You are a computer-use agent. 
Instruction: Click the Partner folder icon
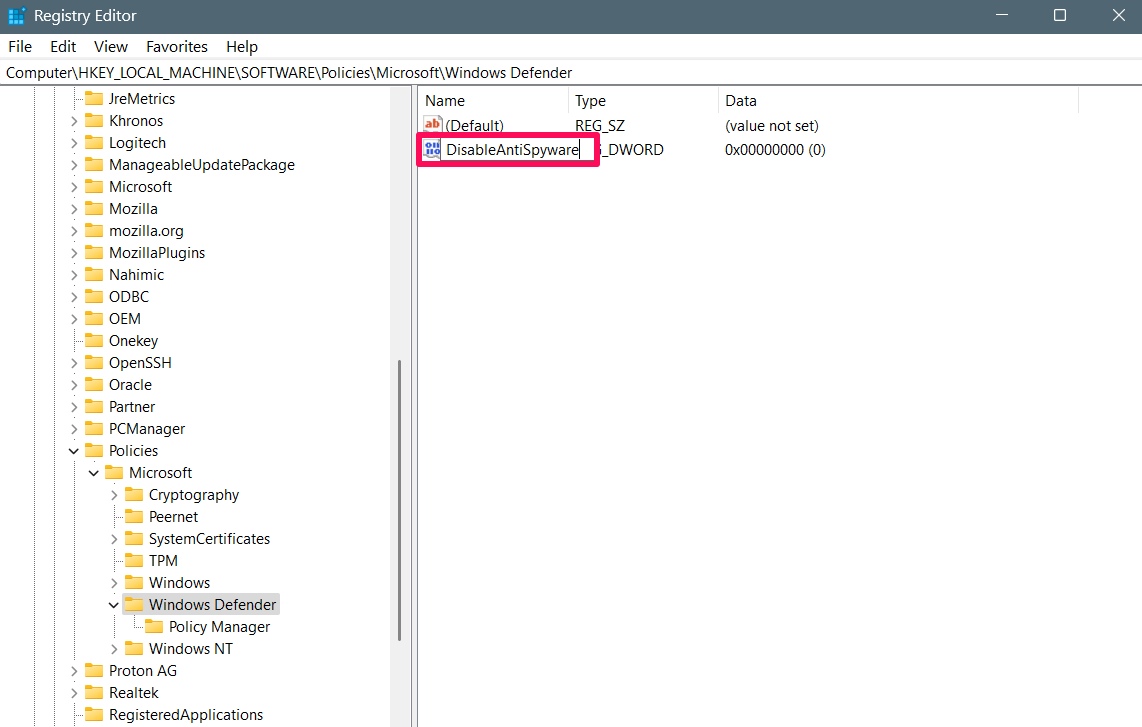[x=94, y=406]
